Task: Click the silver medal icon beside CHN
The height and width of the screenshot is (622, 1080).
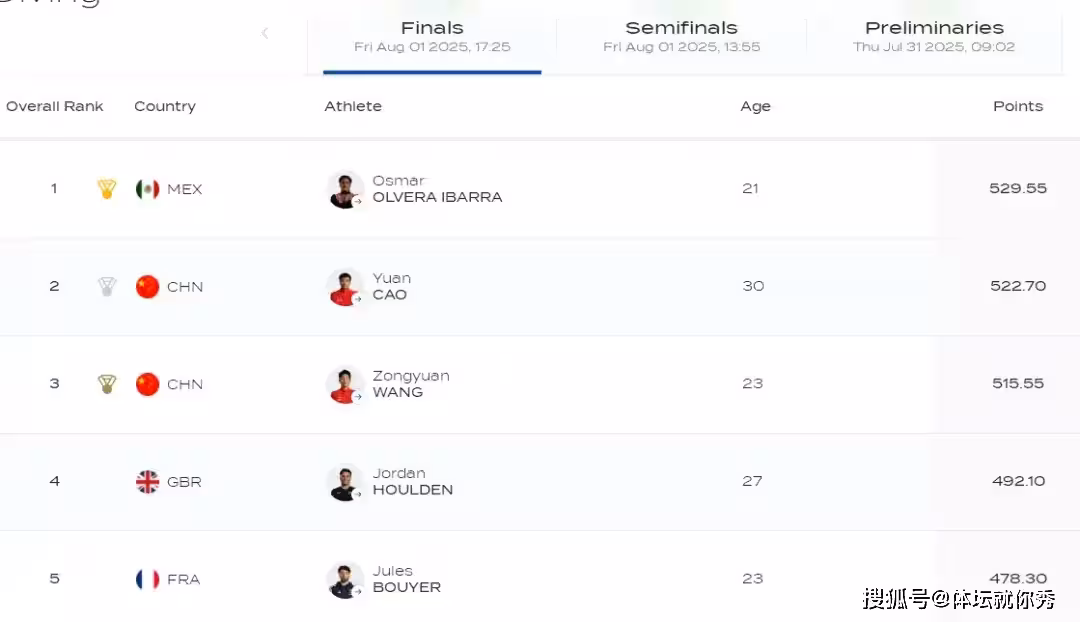Action: click(x=107, y=287)
